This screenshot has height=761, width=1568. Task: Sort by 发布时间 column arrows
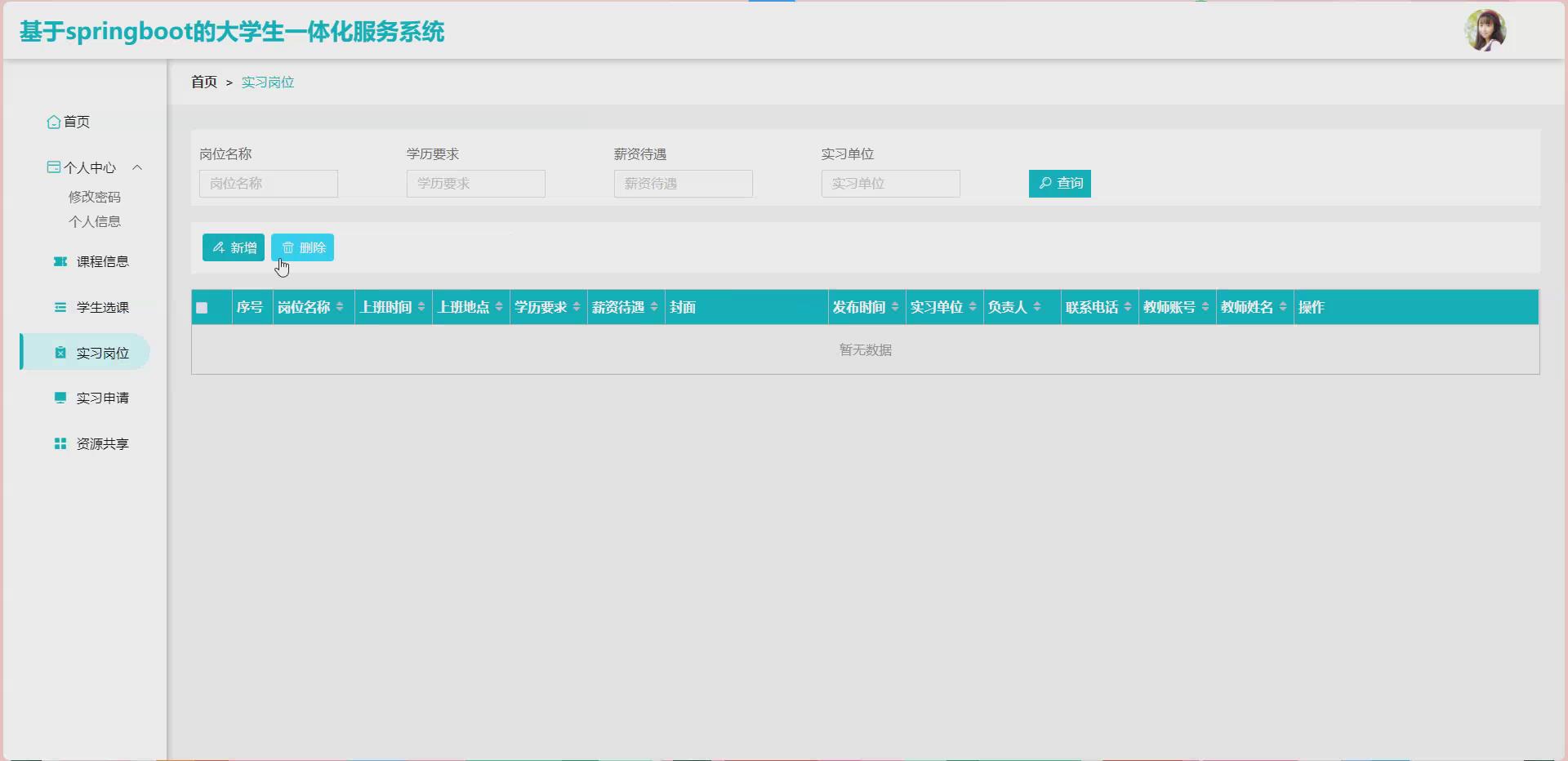pos(895,307)
